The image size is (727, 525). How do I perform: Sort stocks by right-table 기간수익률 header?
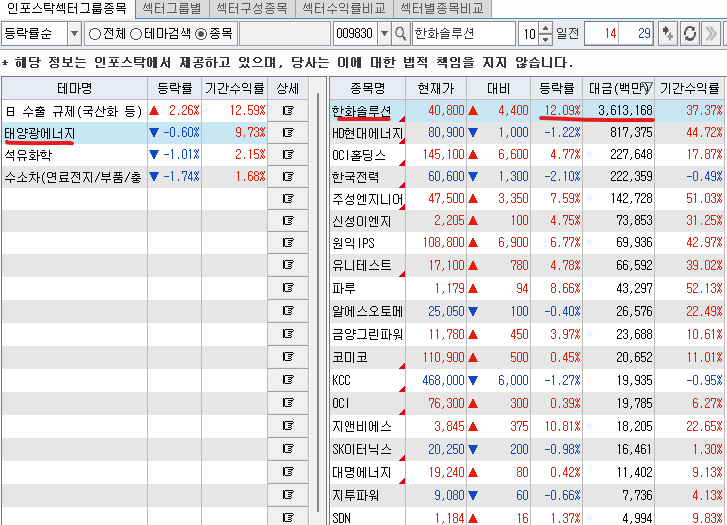pos(690,88)
